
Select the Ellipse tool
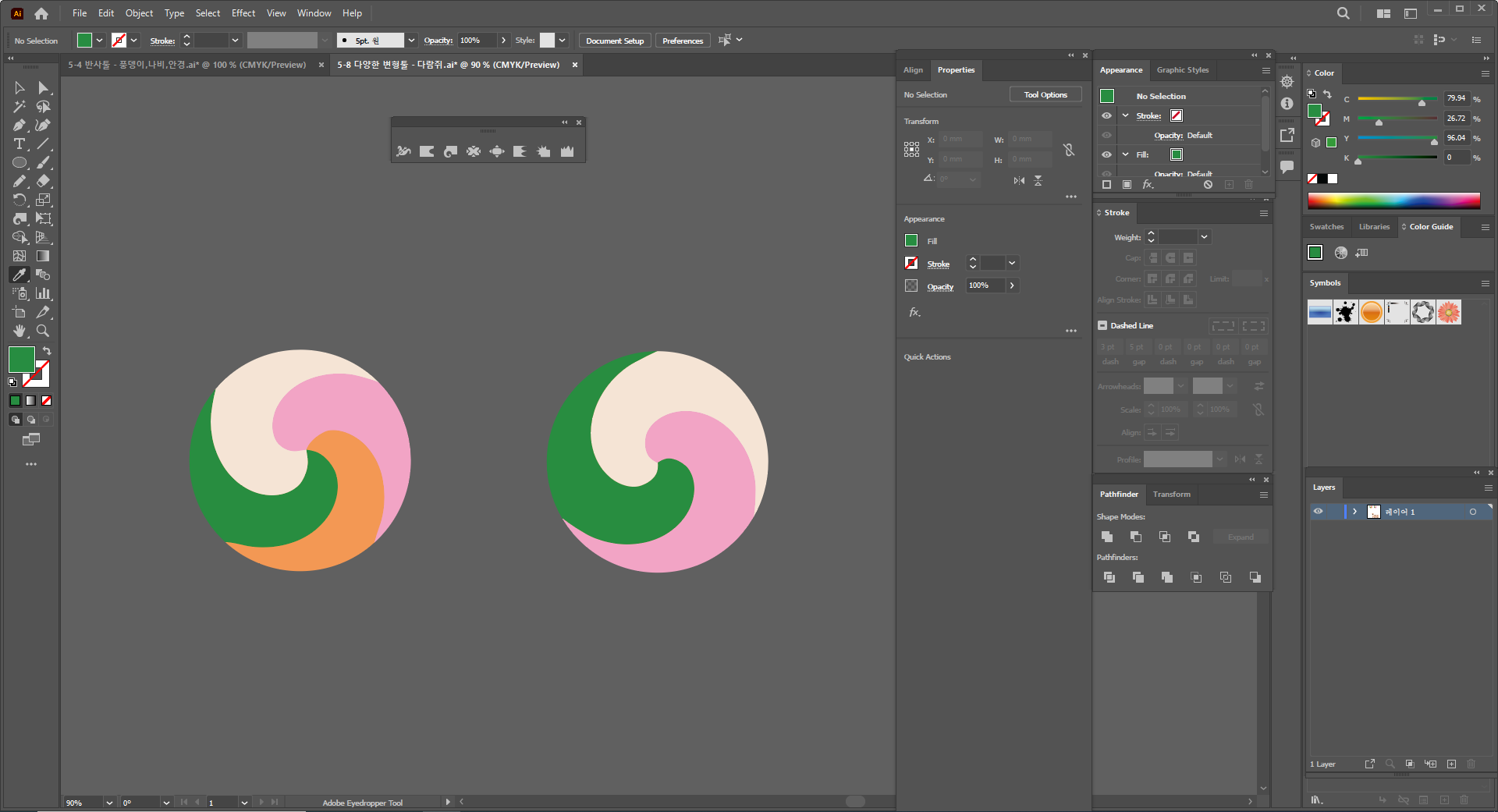pos(20,163)
